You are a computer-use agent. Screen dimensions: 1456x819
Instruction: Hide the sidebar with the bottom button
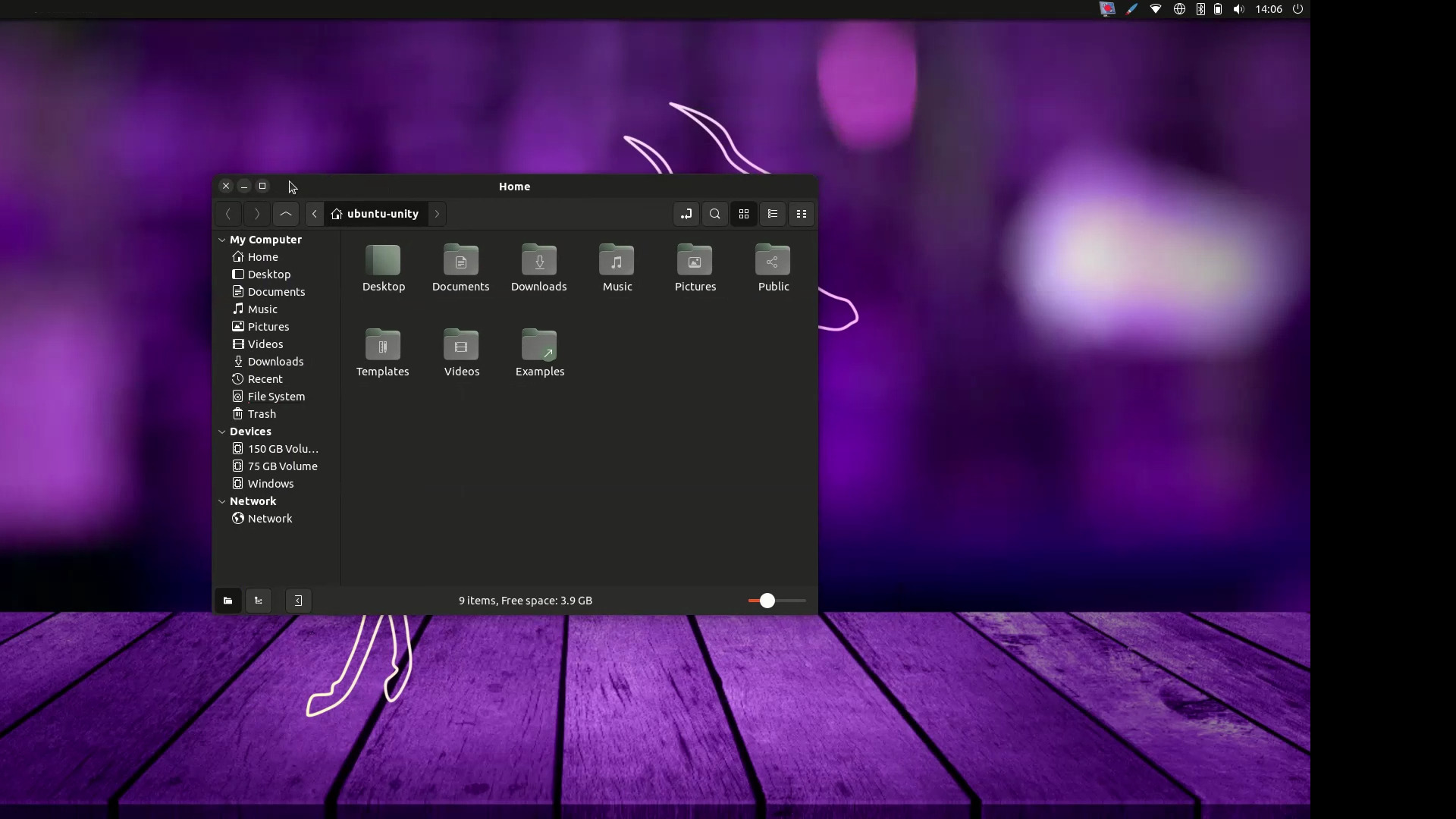[x=298, y=601]
